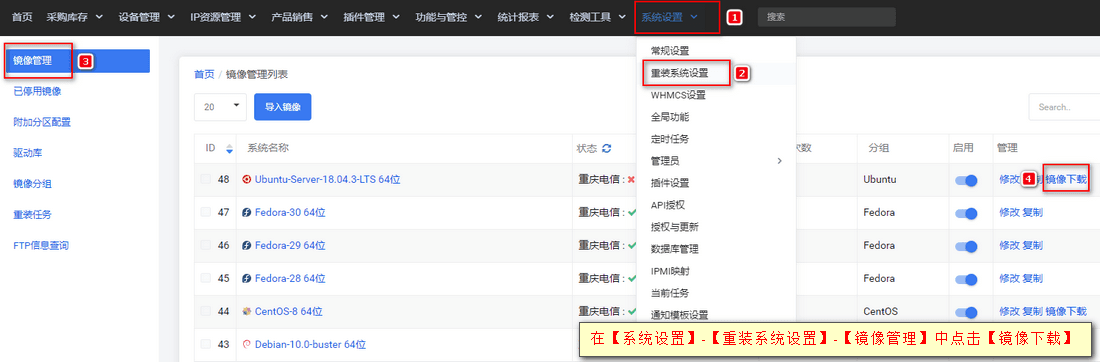Open the 插件管理 dropdown menu

pyautogui.click(x=371, y=17)
